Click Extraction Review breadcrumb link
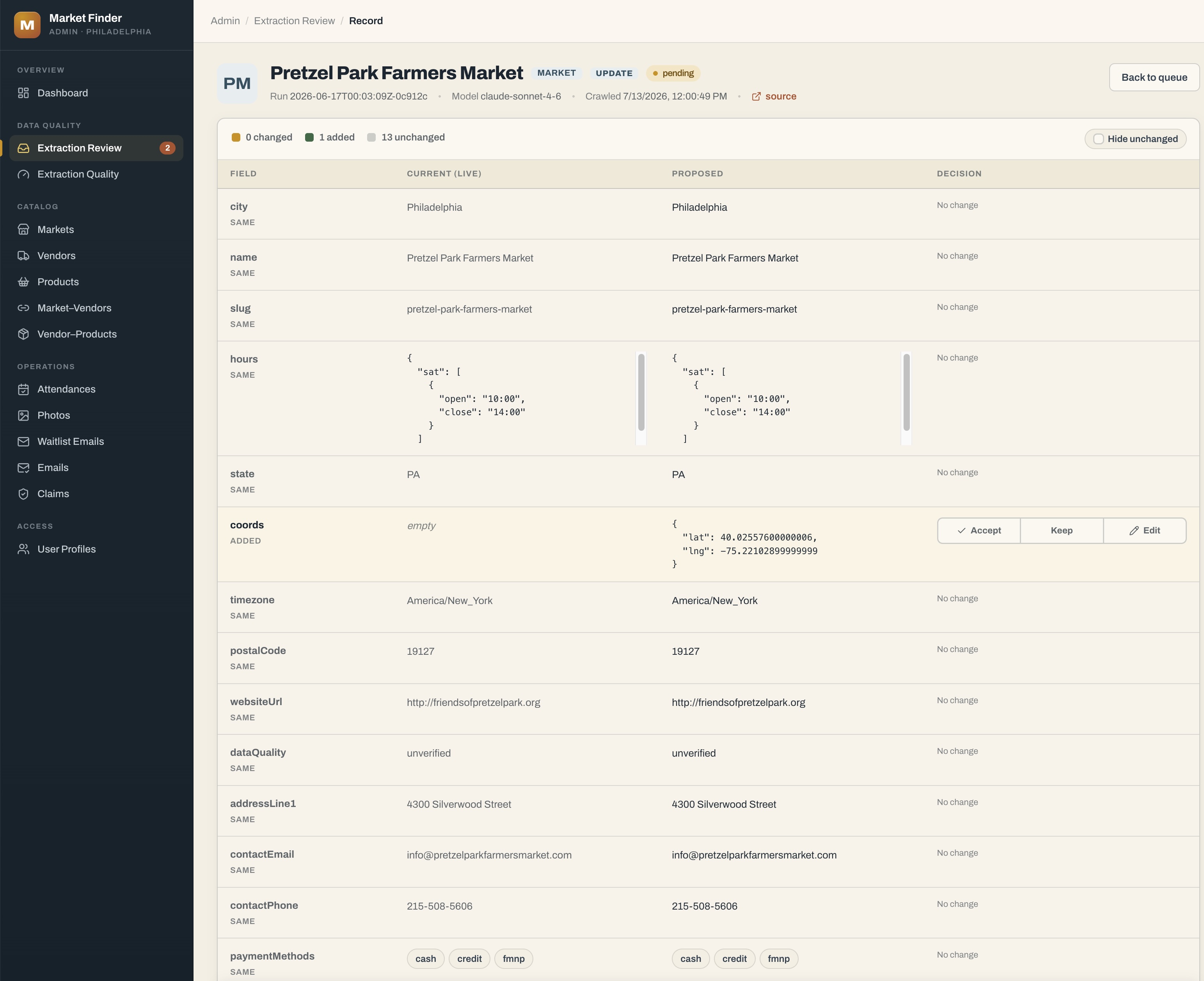Viewport: 1204px width, 981px height. [294, 21]
